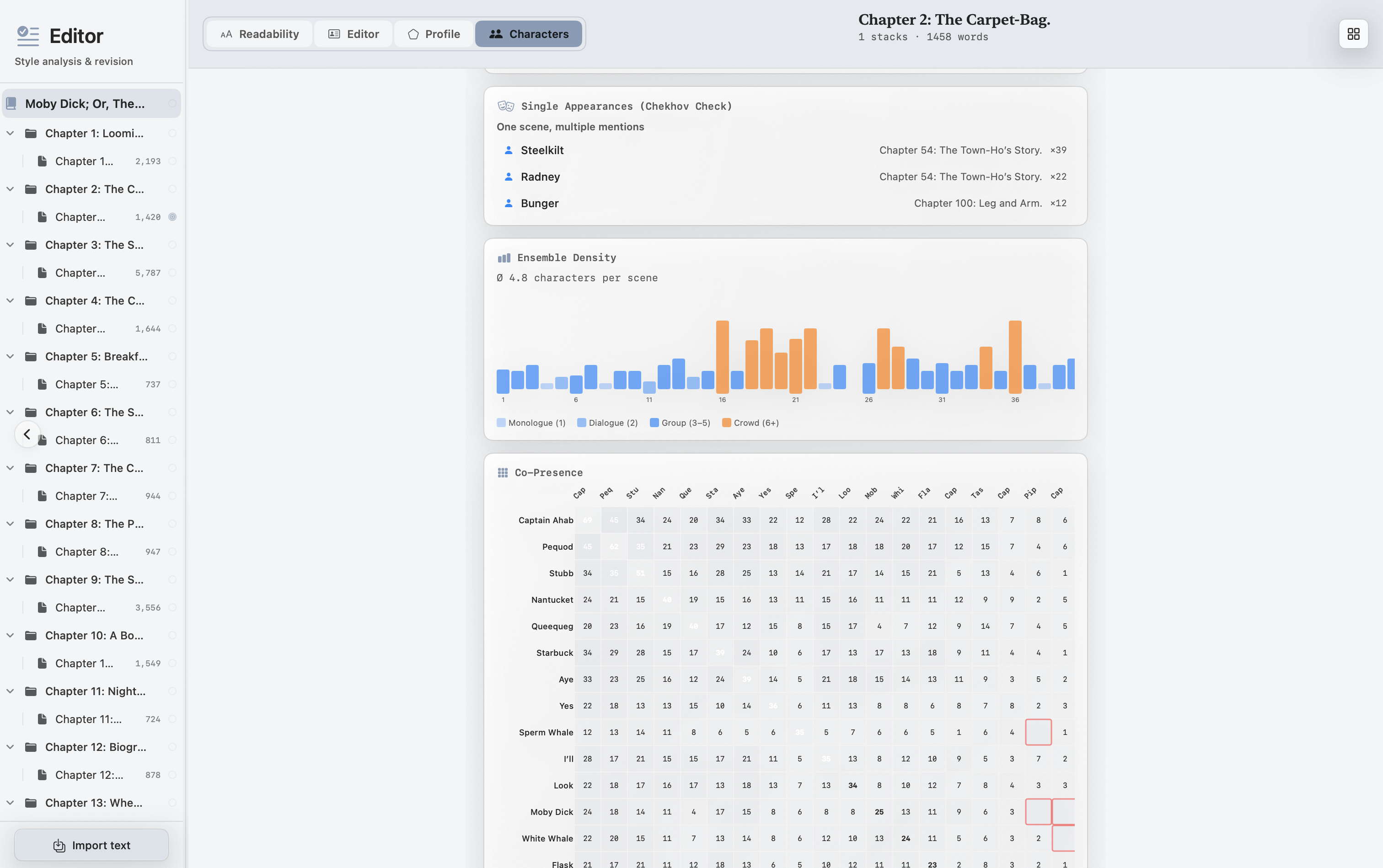Viewport: 1383px width, 868px height.
Task: Click the folder icon for Chapter 6: The S...
Action: pos(31,412)
